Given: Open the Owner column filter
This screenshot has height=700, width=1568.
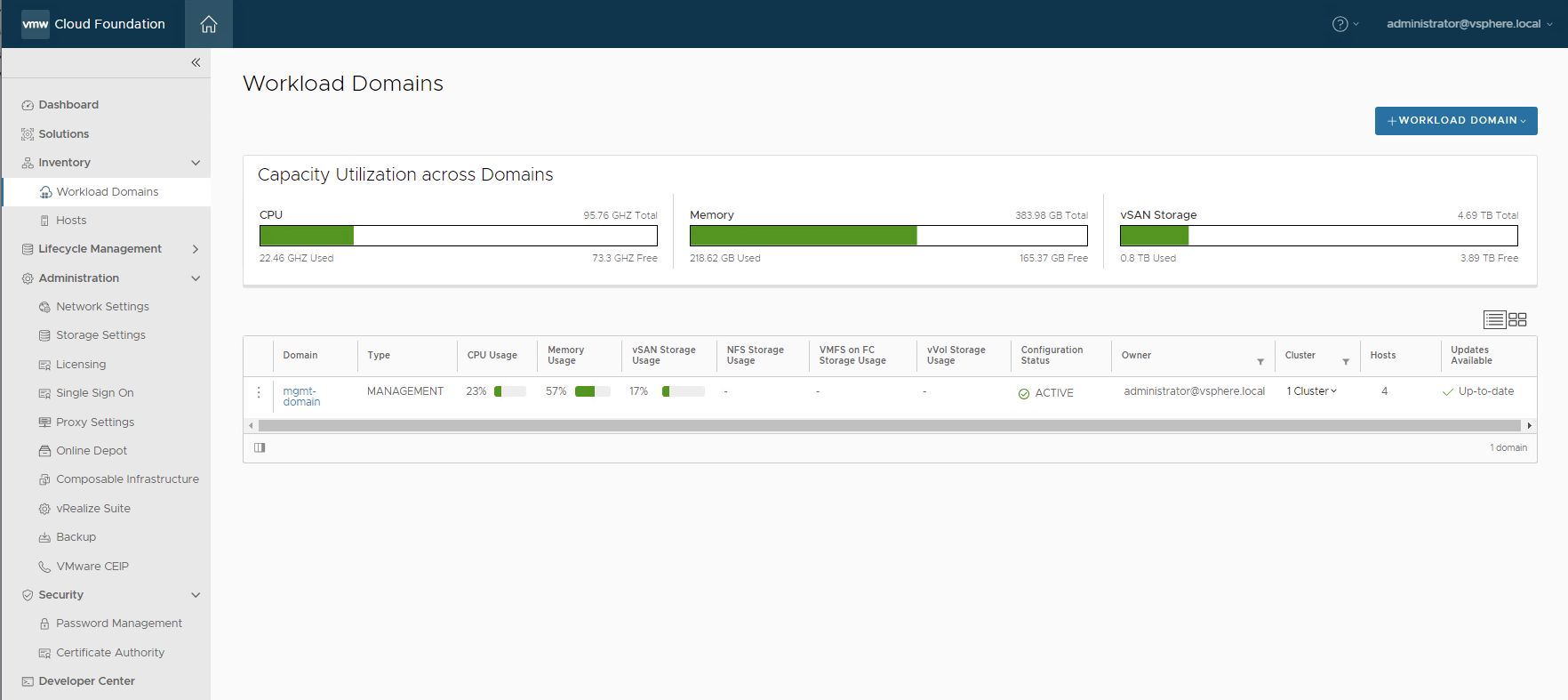Looking at the screenshot, I should (x=1260, y=361).
